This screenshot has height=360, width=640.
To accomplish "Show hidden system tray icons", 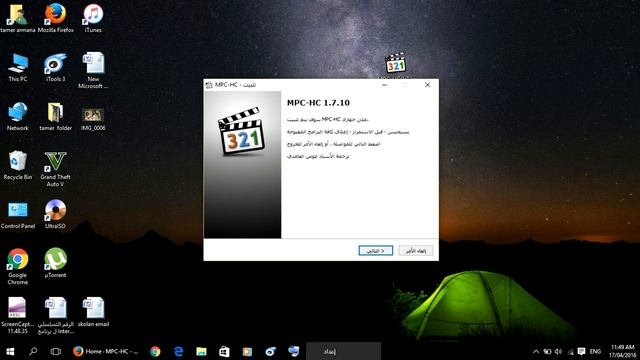I will (x=536, y=351).
